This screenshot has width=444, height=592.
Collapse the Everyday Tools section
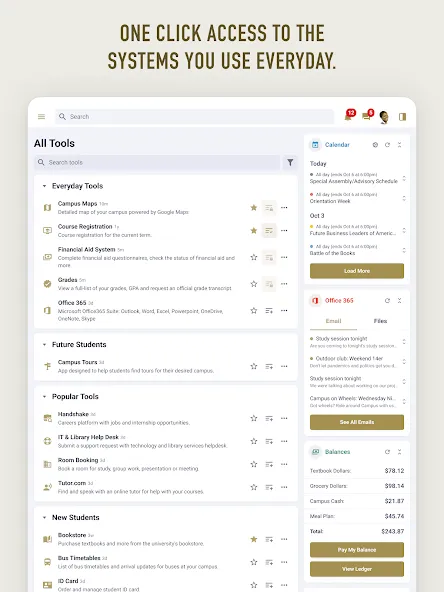(x=44, y=186)
